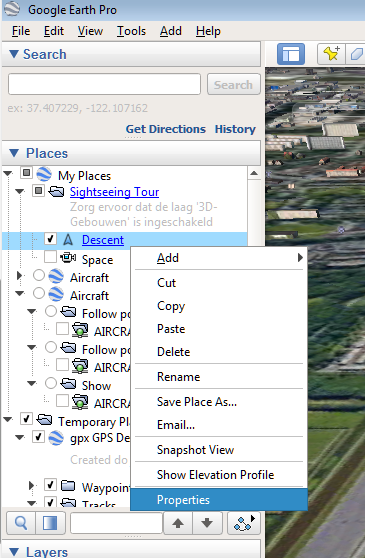Open the Tools menu

tap(131, 31)
